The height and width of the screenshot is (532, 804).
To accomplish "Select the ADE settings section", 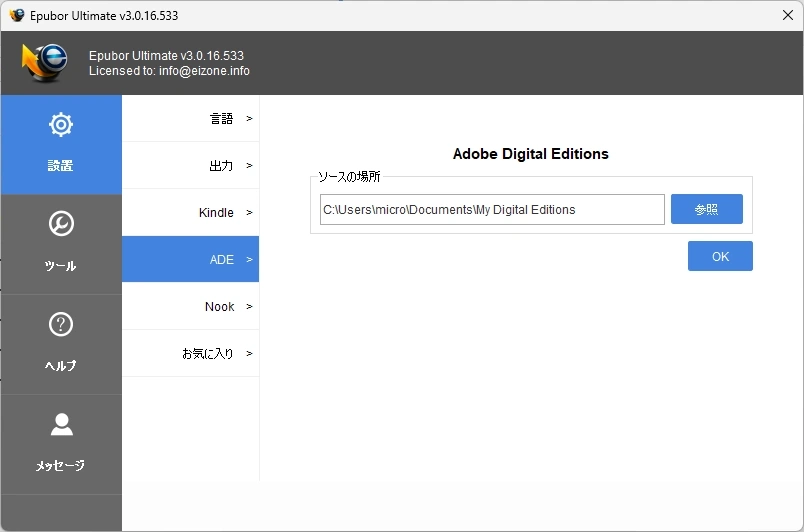I will pyautogui.click(x=190, y=259).
